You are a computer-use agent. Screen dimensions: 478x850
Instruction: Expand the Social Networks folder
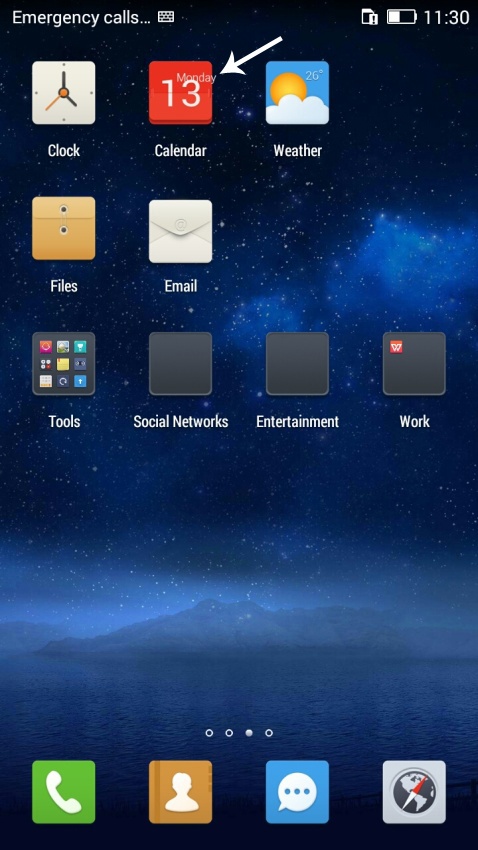pos(180,364)
